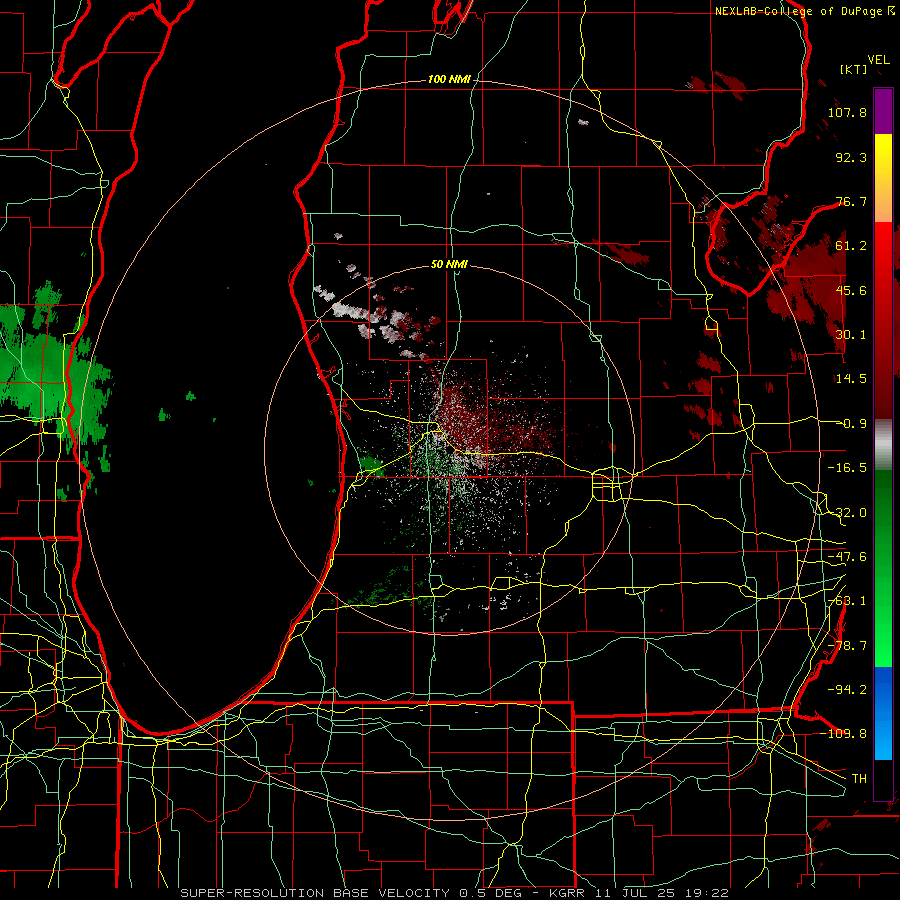900x900 pixels.
Task: Click the "TH" label on color scale
Action: coord(859,778)
